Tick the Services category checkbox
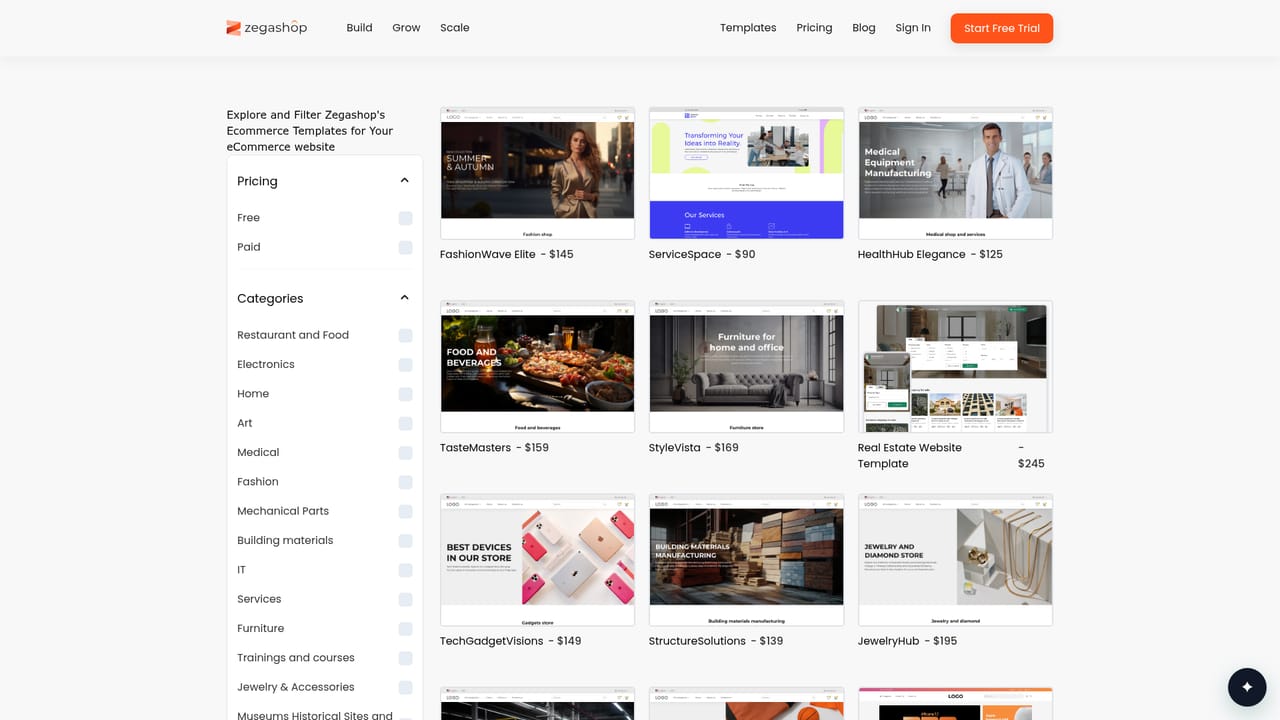This screenshot has width=1280, height=720. [405, 599]
